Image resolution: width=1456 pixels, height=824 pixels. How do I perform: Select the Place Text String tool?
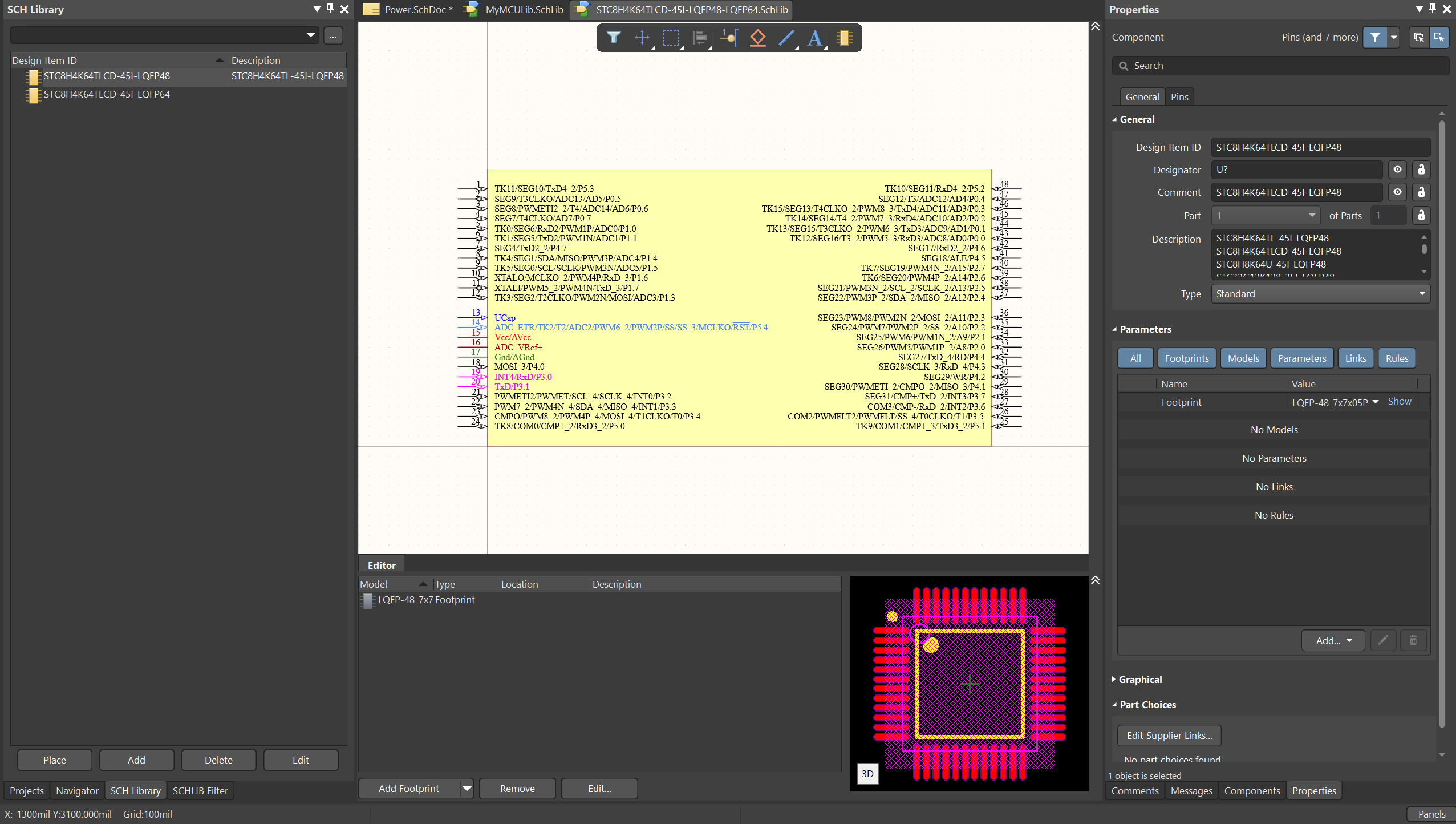pyautogui.click(x=815, y=38)
